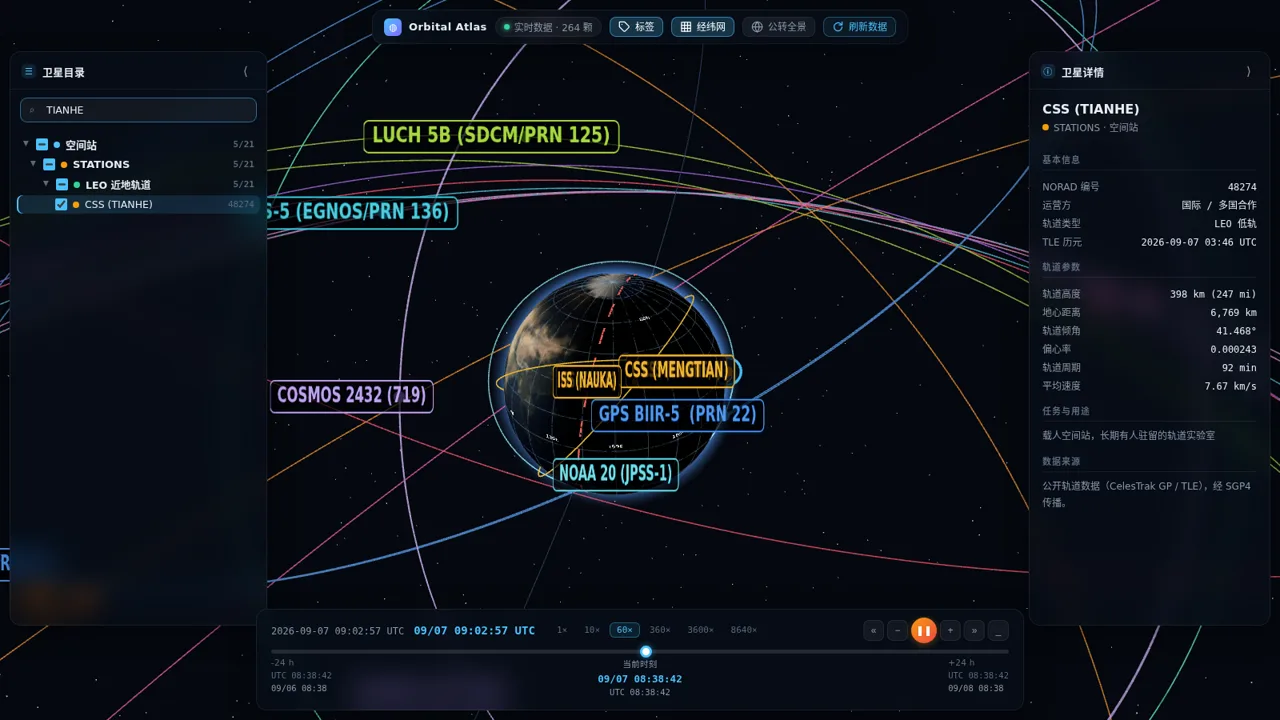Click the 实时数据 · 264 颗 status text
Viewport: 1280px width, 720px height.
[x=553, y=27]
